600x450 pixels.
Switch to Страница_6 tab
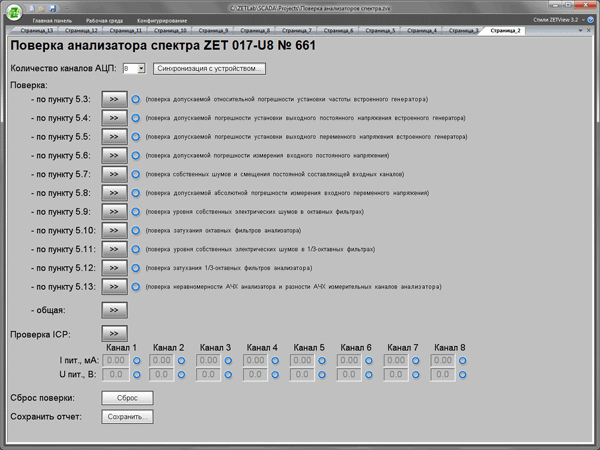(338, 30)
